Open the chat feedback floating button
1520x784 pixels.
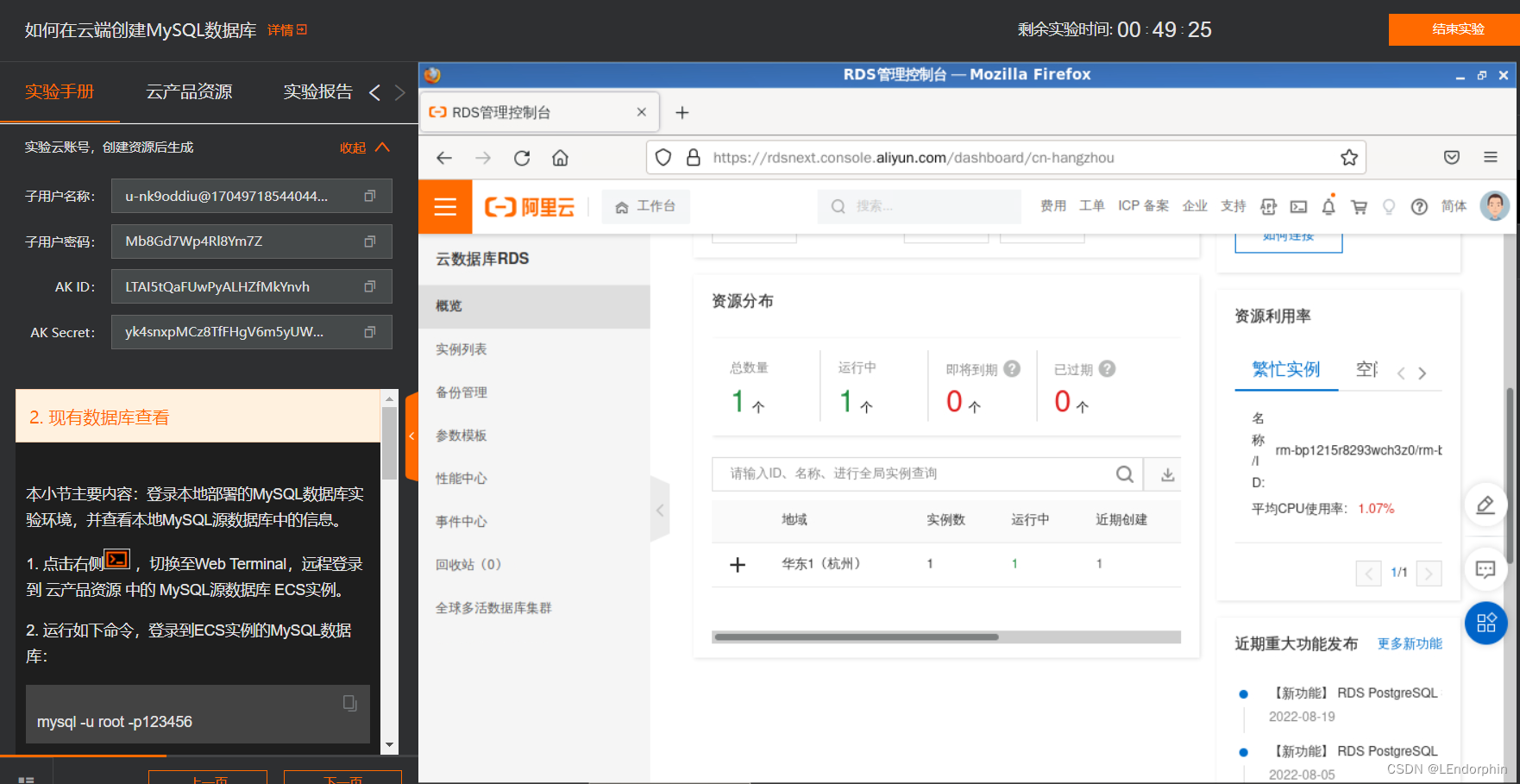[1485, 569]
